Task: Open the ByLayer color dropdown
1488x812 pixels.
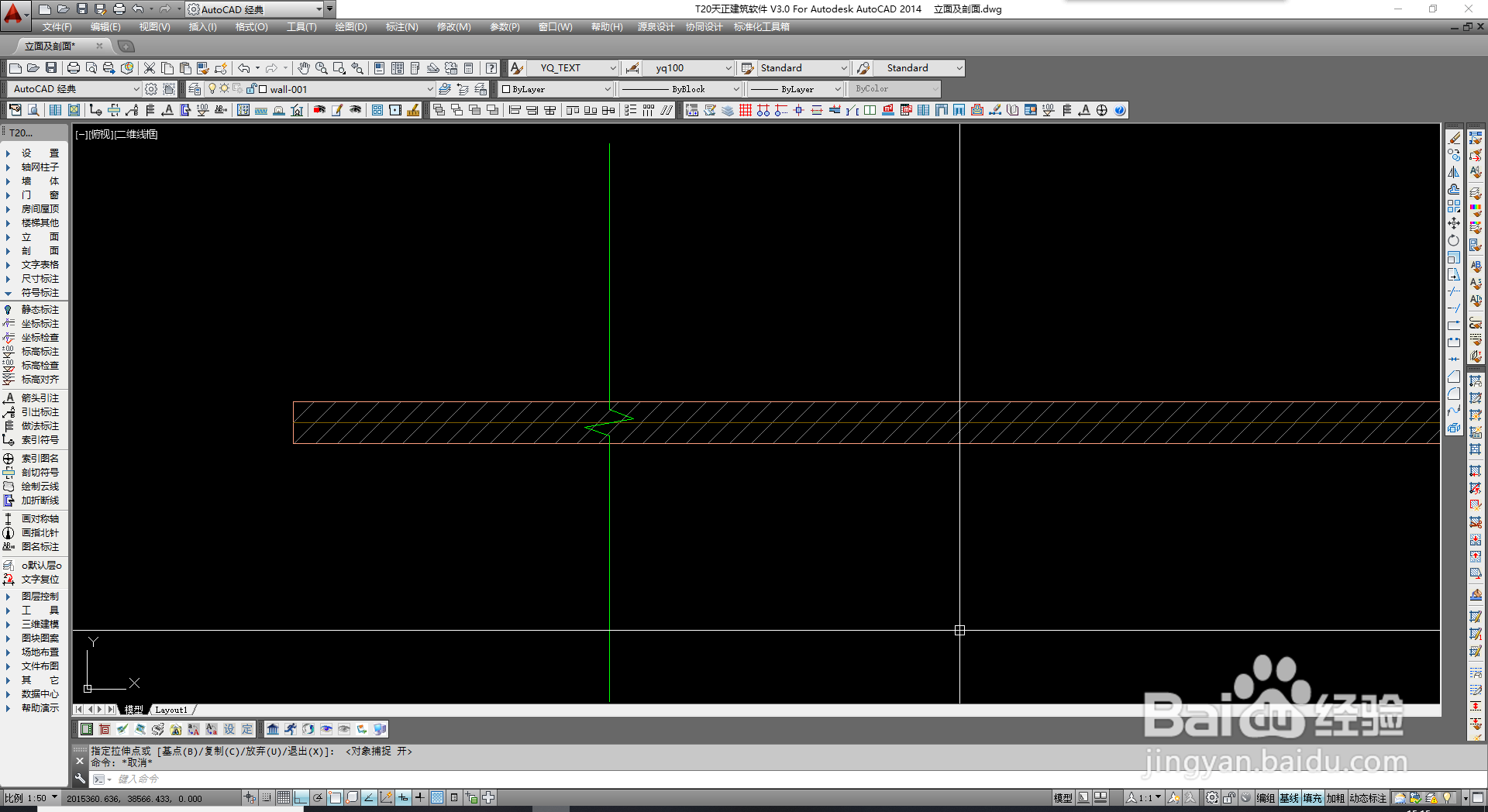Action: click(556, 89)
